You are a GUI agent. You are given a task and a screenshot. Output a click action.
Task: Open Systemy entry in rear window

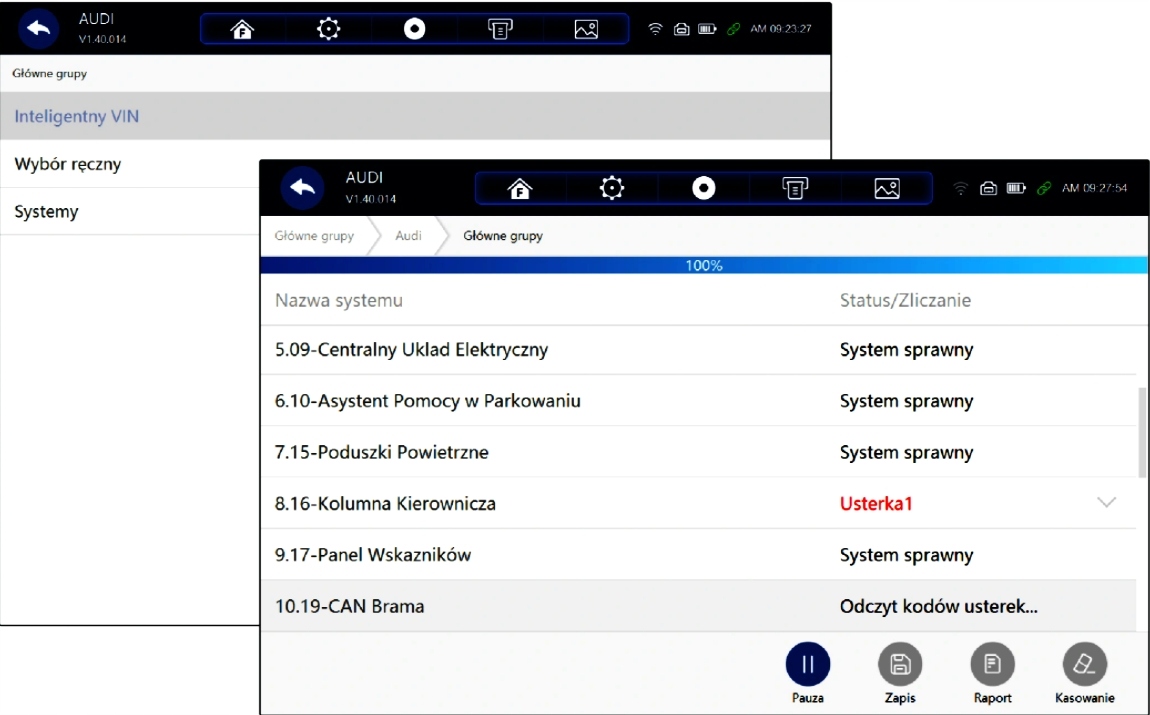(130, 211)
